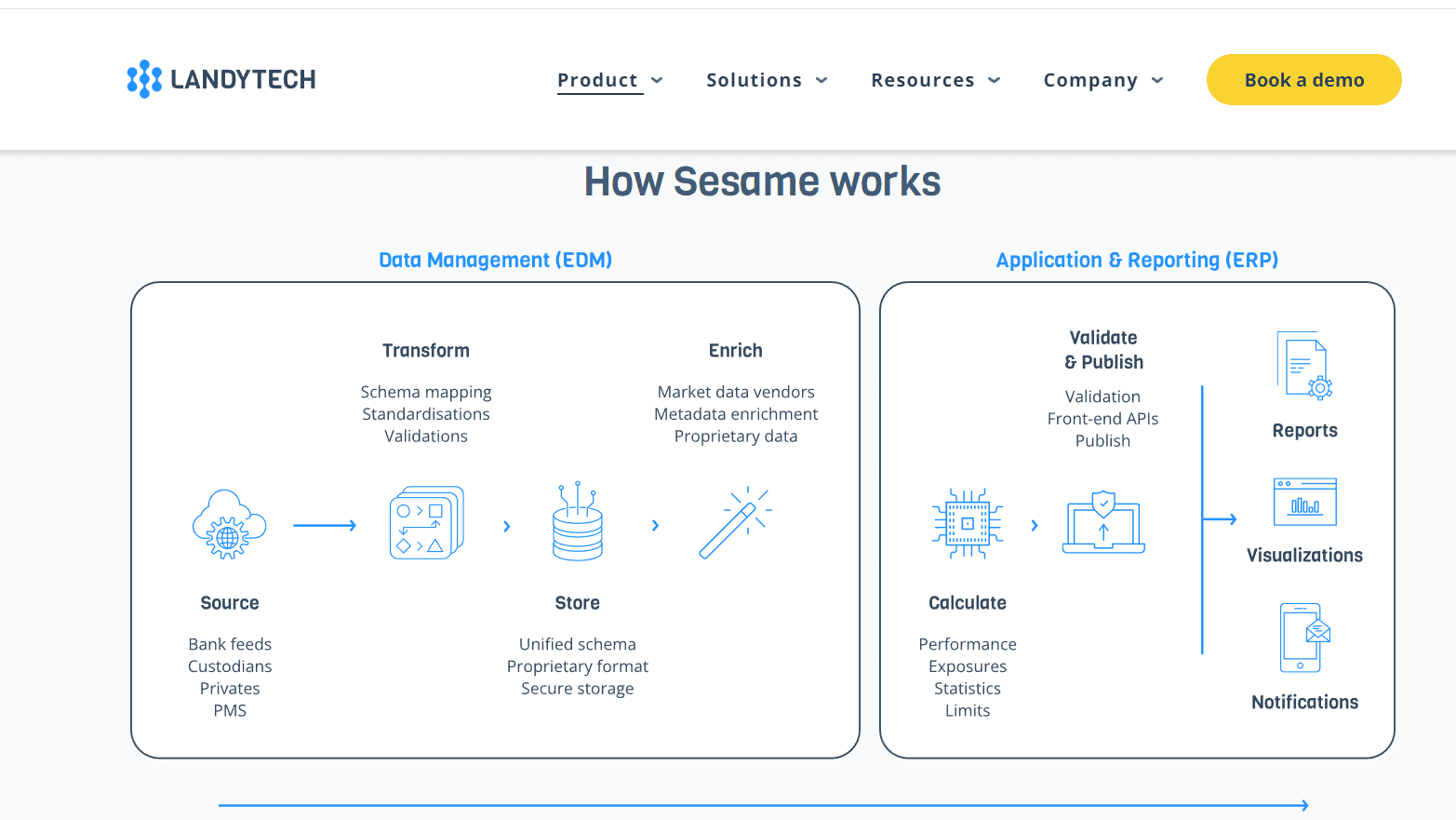Click the Notifications label

1304,703
